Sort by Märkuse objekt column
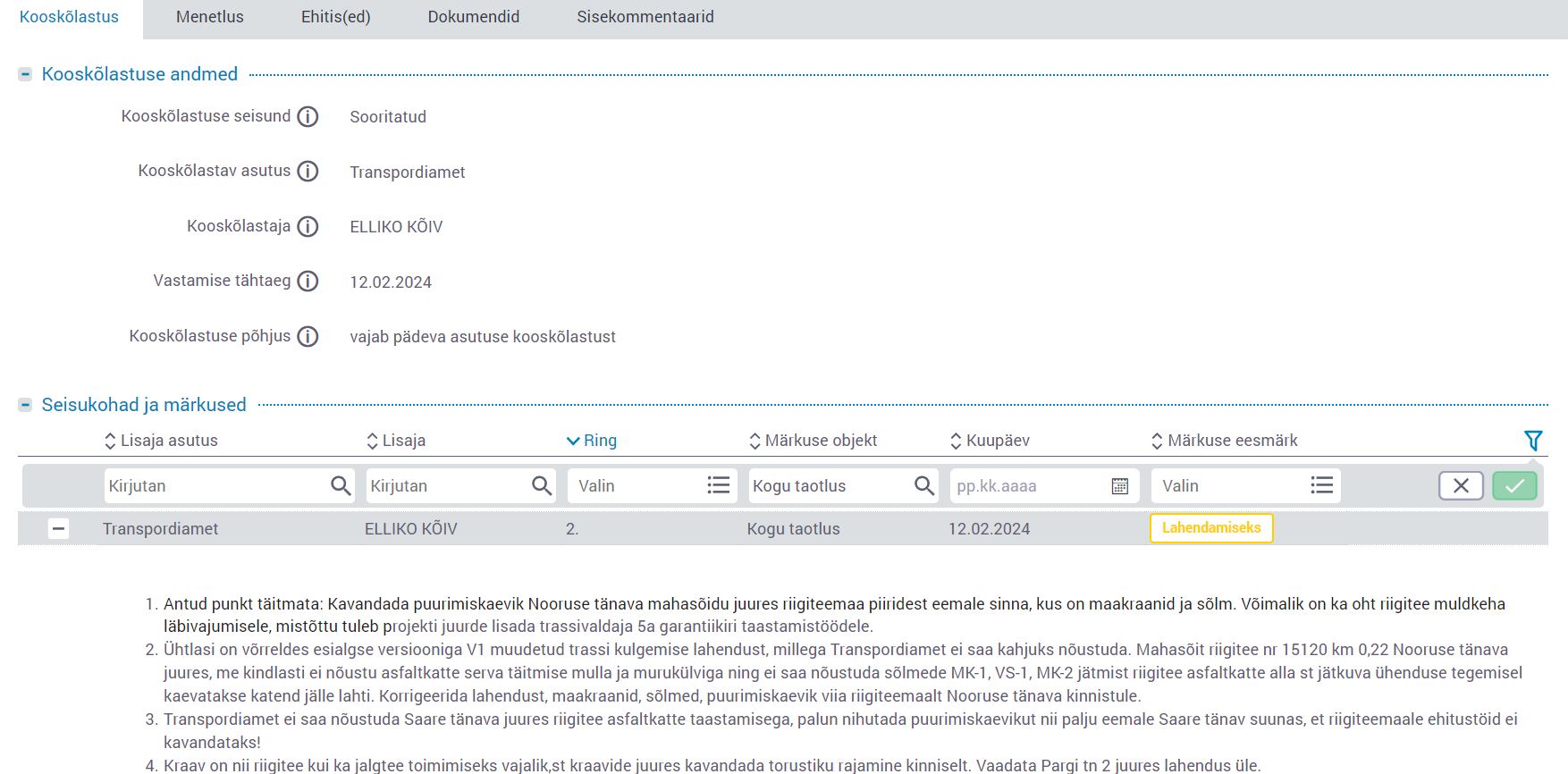Image resolution: width=1568 pixels, height=774 pixels. coord(813,441)
